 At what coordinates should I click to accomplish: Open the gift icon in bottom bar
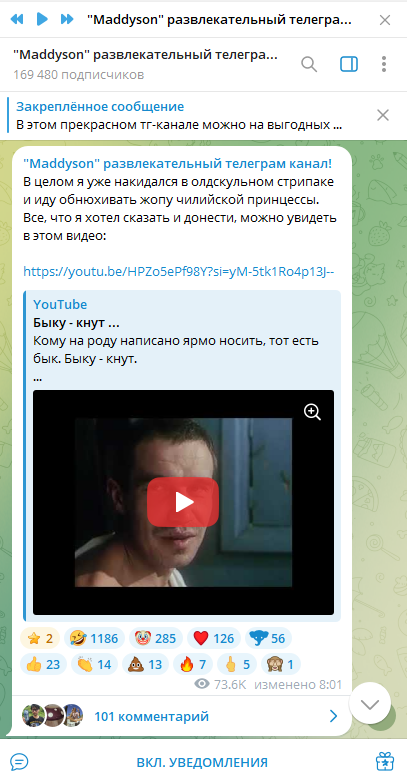385,761
